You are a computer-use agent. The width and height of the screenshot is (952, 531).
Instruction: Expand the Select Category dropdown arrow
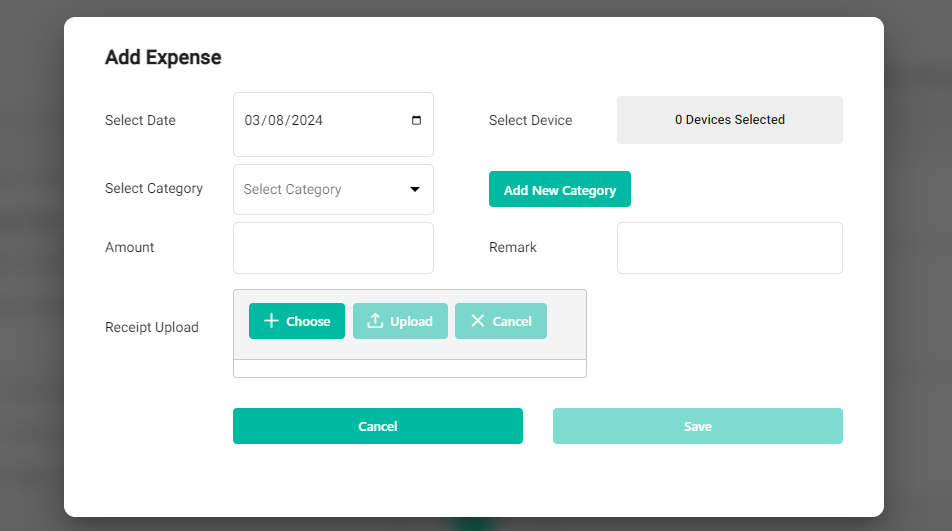[415, 189]
